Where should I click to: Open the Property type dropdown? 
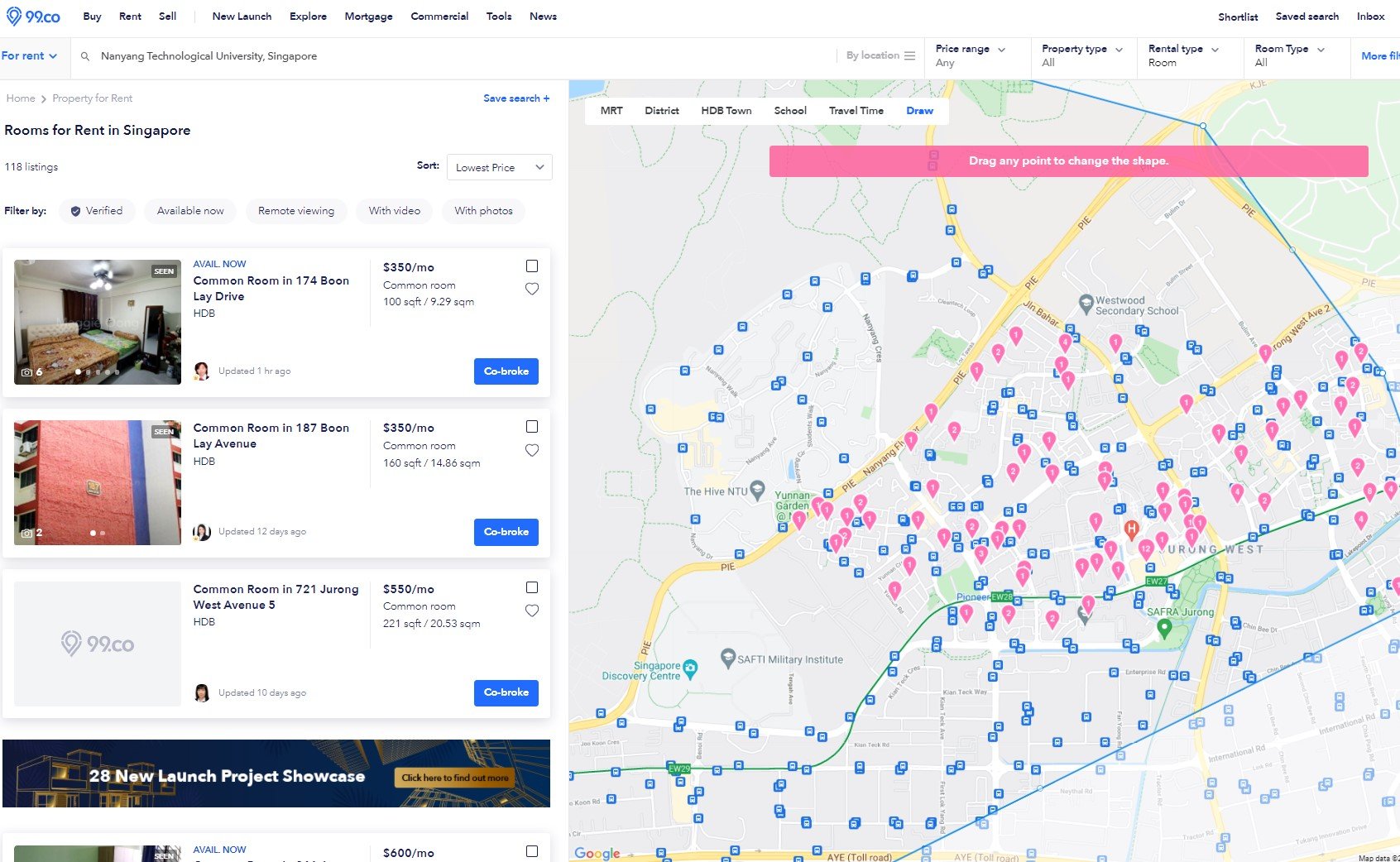(x=1084, y=55)
